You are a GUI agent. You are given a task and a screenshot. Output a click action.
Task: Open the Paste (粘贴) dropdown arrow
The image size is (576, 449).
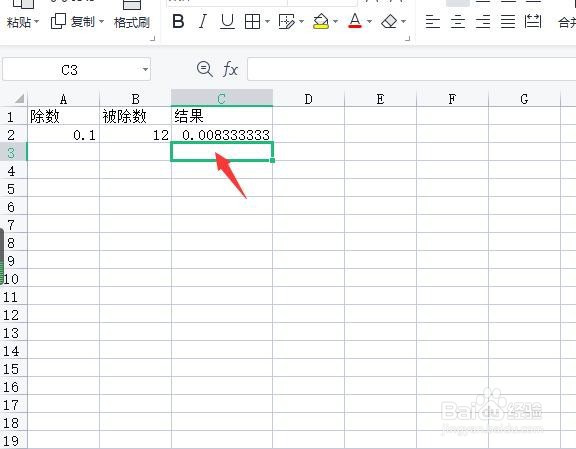(36, 22)
